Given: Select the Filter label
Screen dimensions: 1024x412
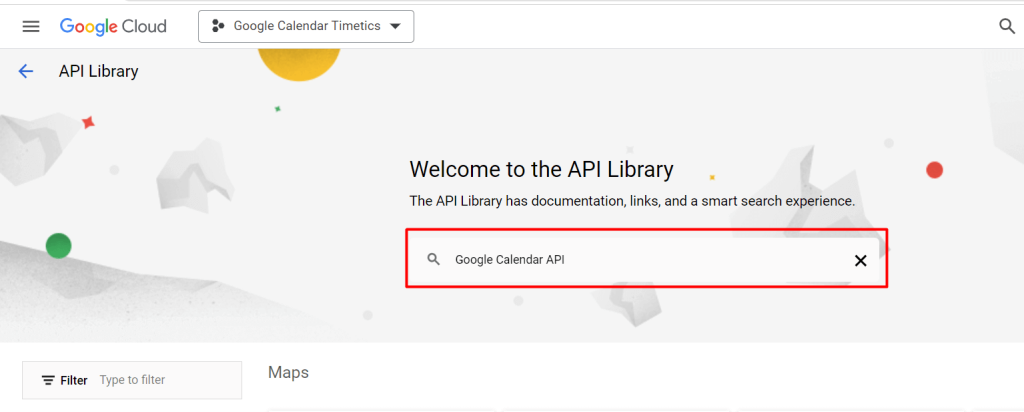Looking at the screenshot, I should tap(74, 380).
